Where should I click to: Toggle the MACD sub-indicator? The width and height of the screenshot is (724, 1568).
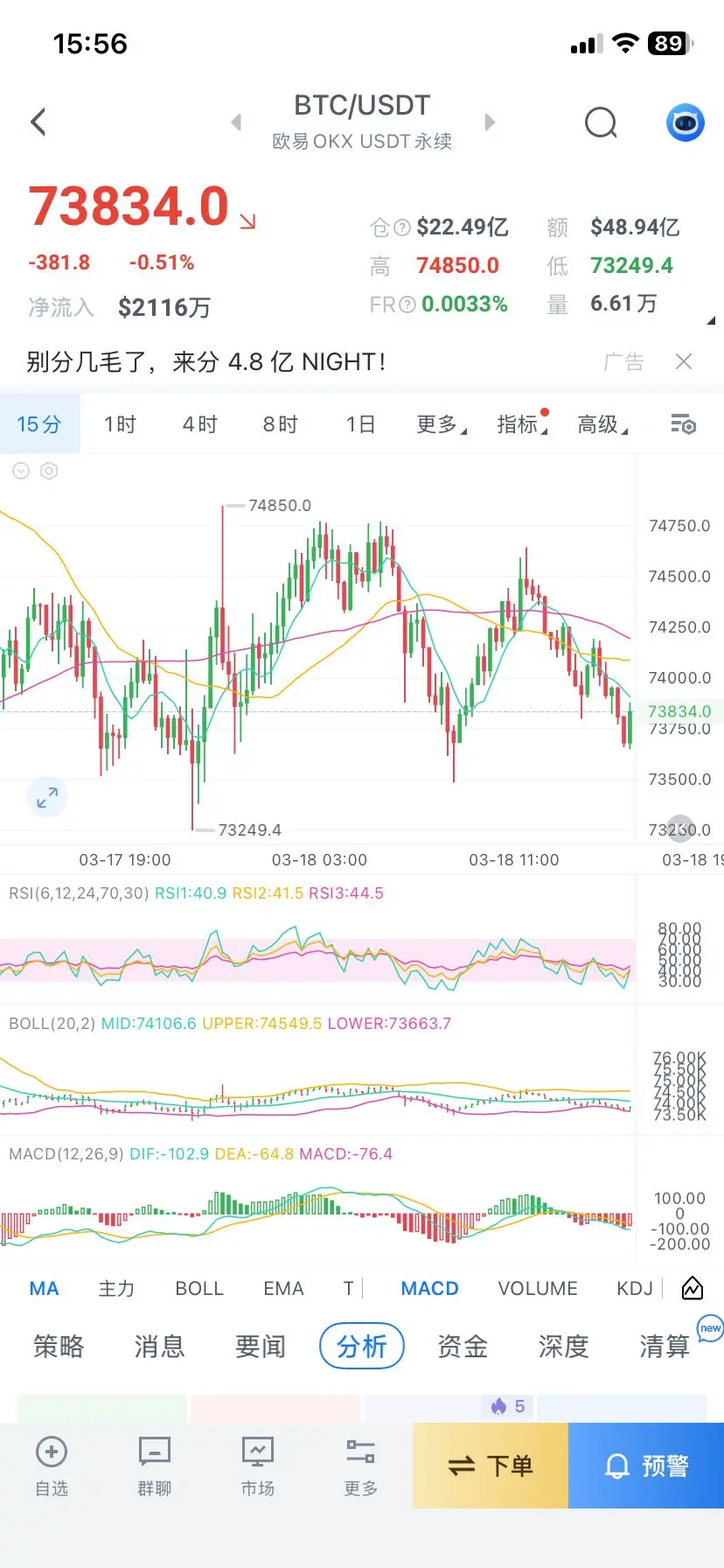click(429, 1288)
